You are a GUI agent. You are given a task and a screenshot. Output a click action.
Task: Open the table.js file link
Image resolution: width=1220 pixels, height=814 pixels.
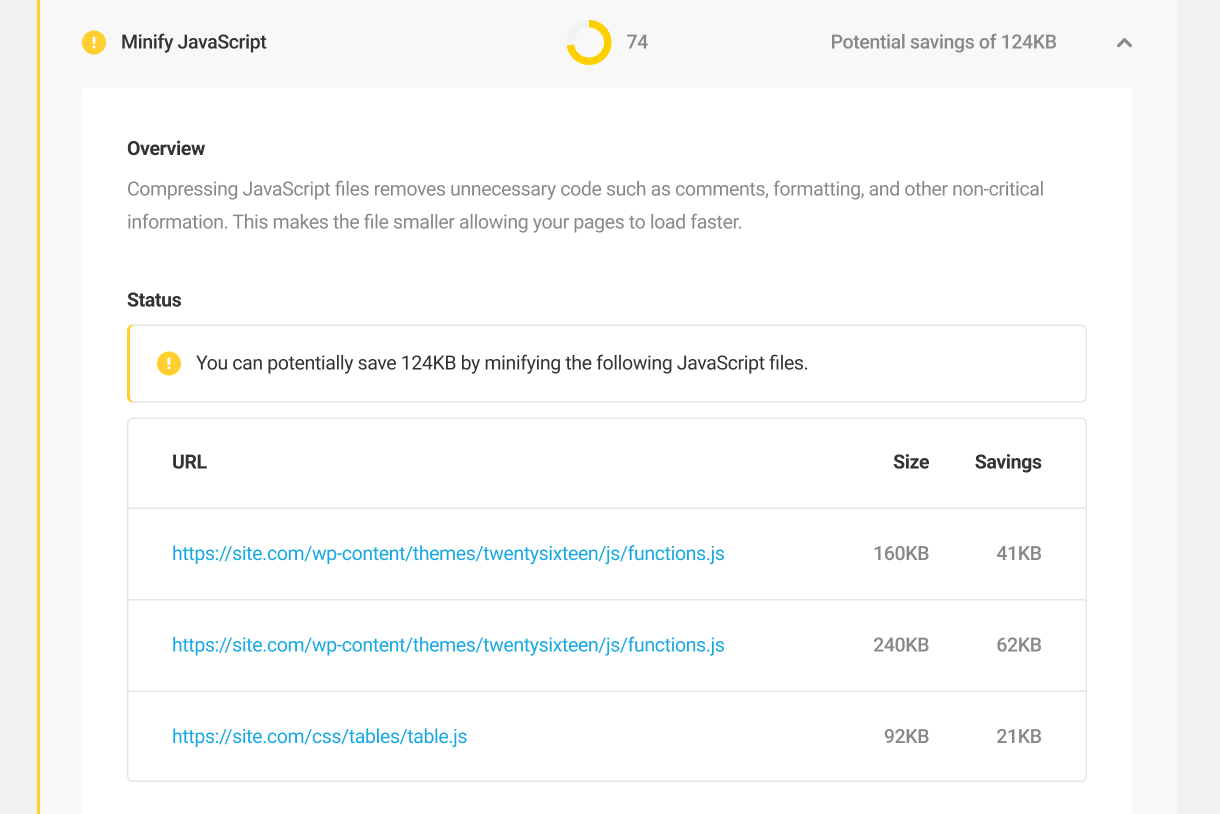point(319,736)
